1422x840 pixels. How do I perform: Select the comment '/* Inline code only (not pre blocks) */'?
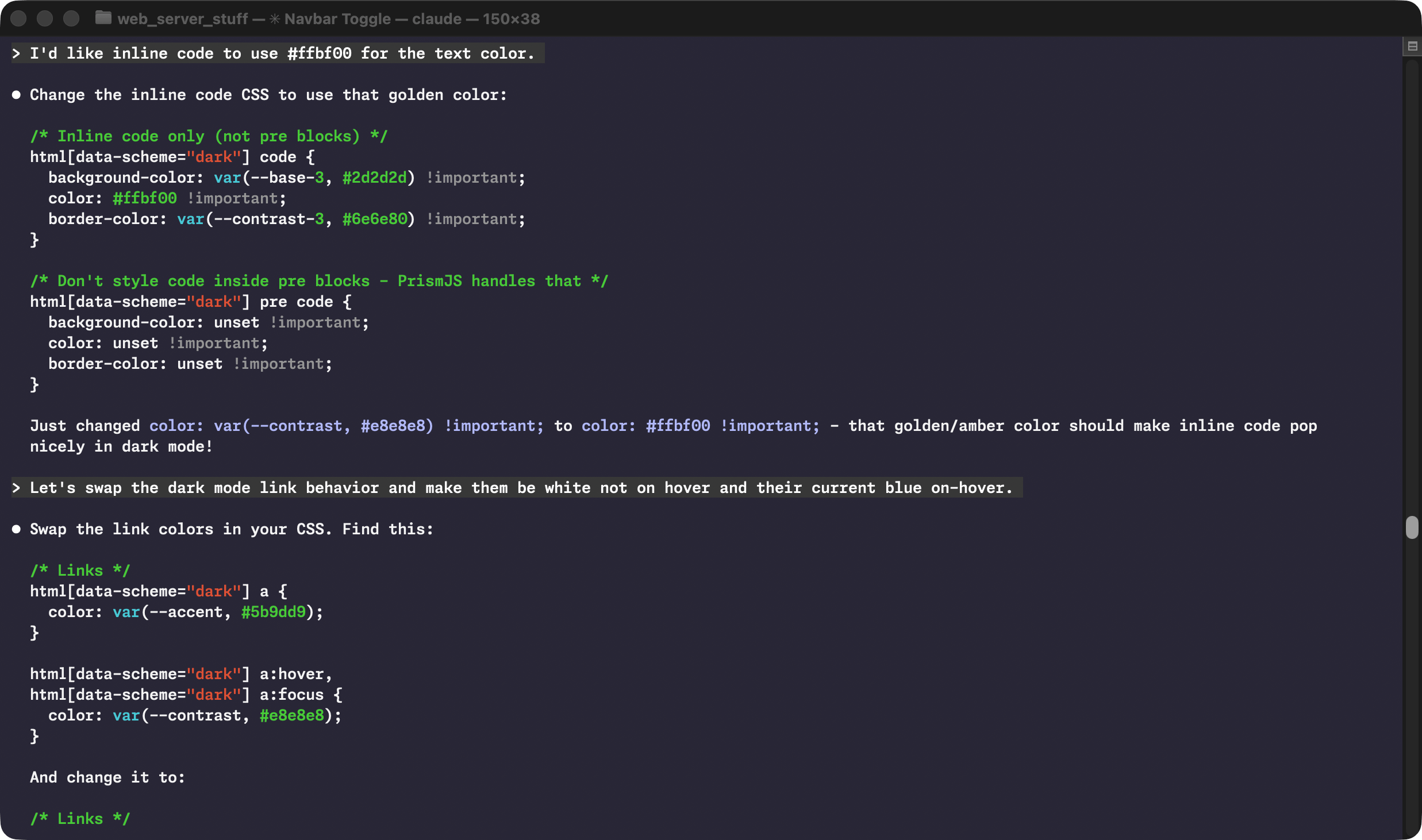(209, 136)
